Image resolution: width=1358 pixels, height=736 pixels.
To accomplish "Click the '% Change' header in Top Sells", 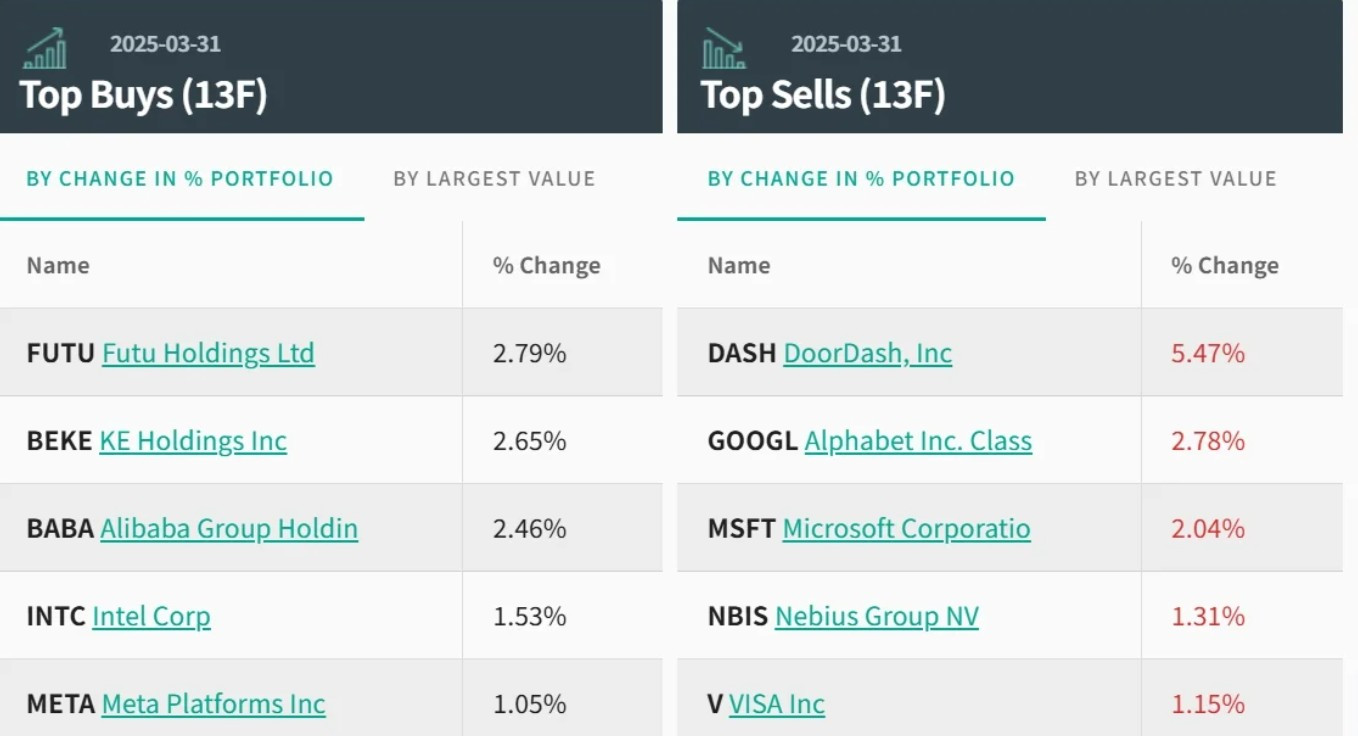I will click(1225, 266).
